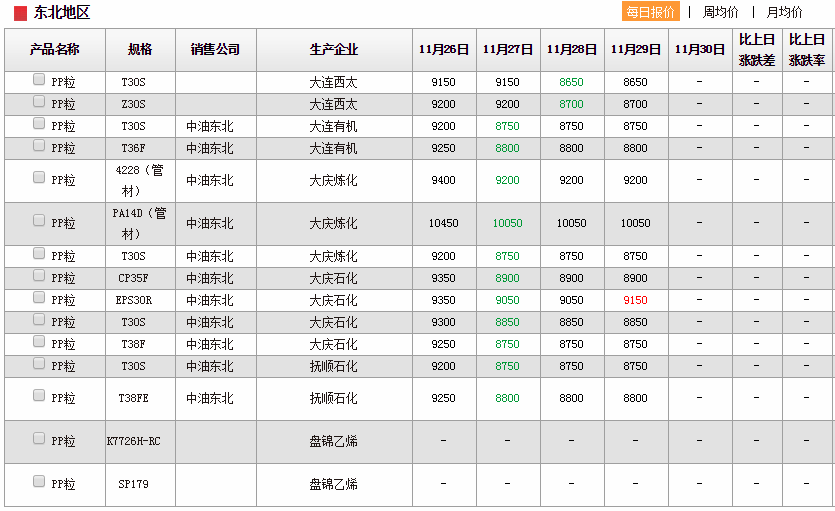
Task: Click the 产品名称 column header
Action: tap(55, 49)
